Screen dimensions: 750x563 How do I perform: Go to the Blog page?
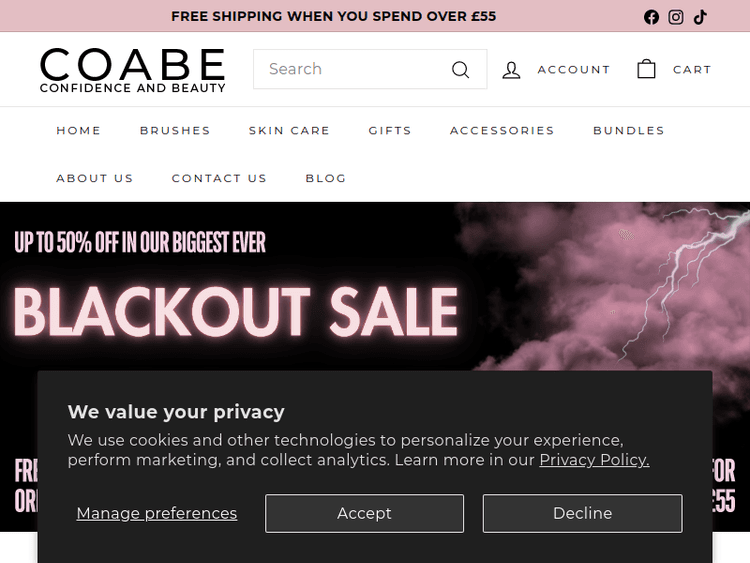point(326,178)
